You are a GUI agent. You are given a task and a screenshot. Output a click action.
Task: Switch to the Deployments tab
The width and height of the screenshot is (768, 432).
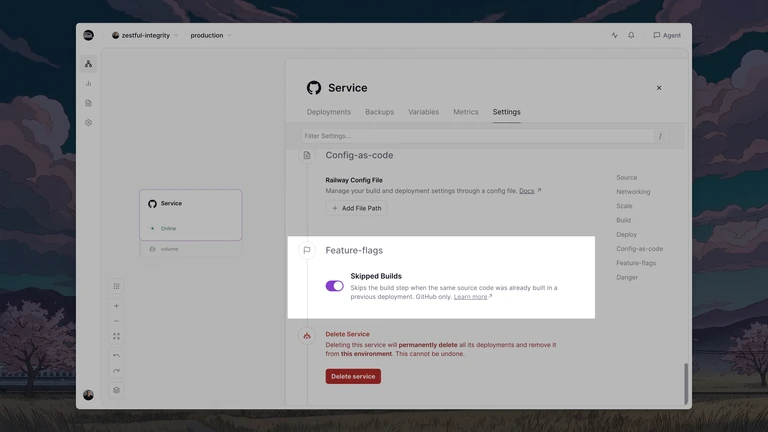click(x=329, y=112)
